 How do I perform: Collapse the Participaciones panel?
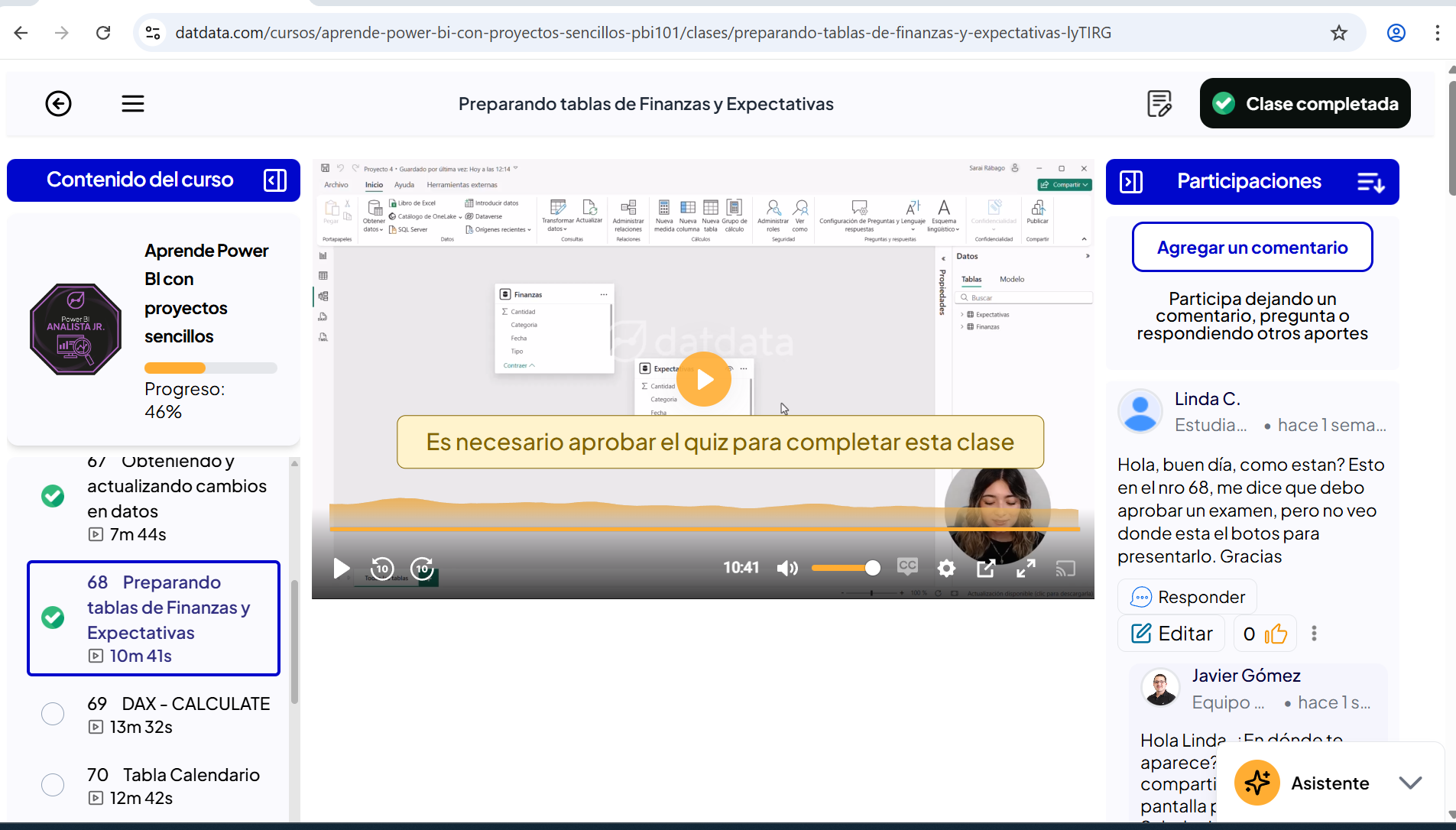pyautogui.click(x=1130, y=182)
